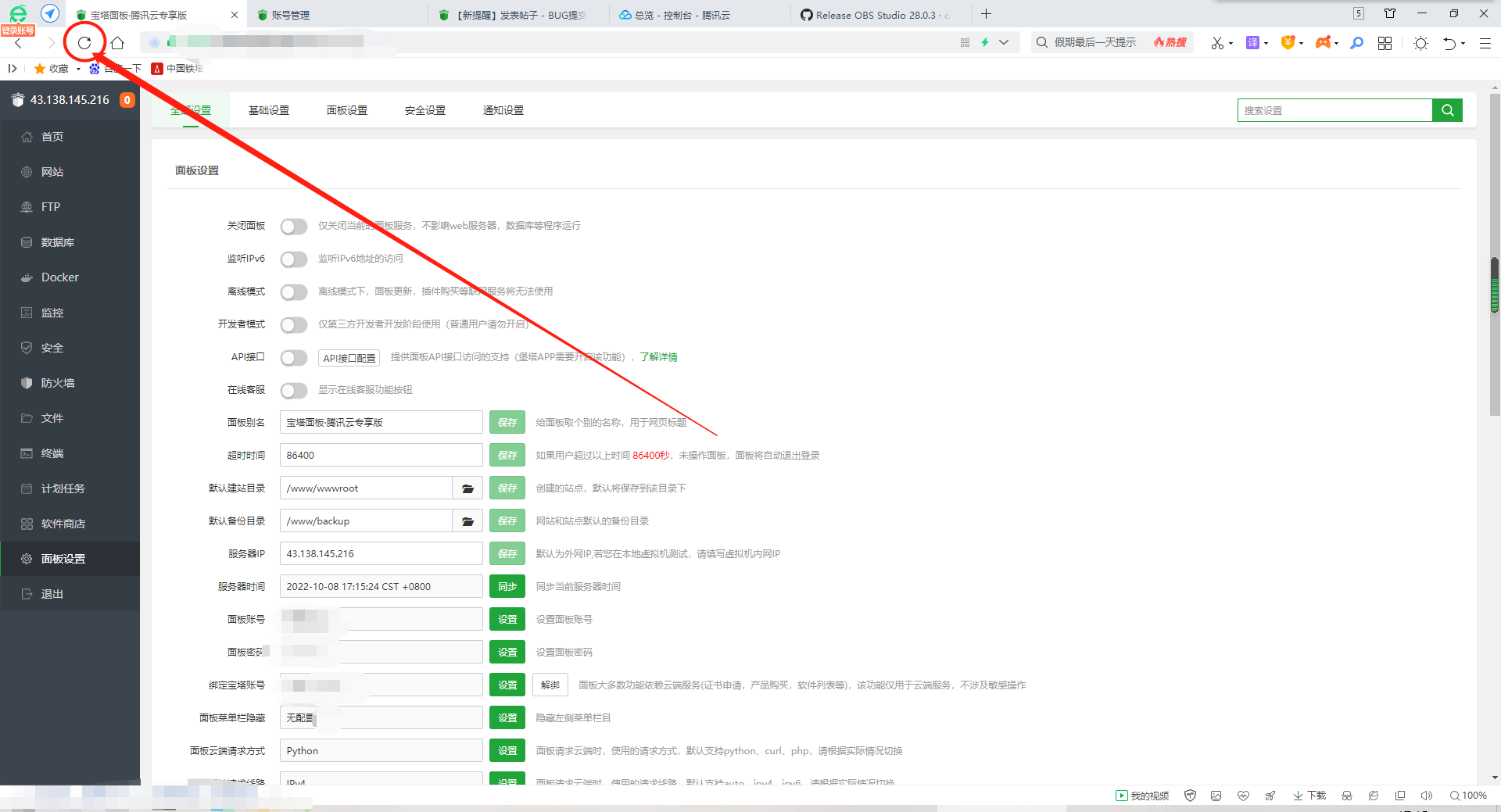Click 设置 next to 面板账号
Screen dimensions: 1501x812
(507, 620)
